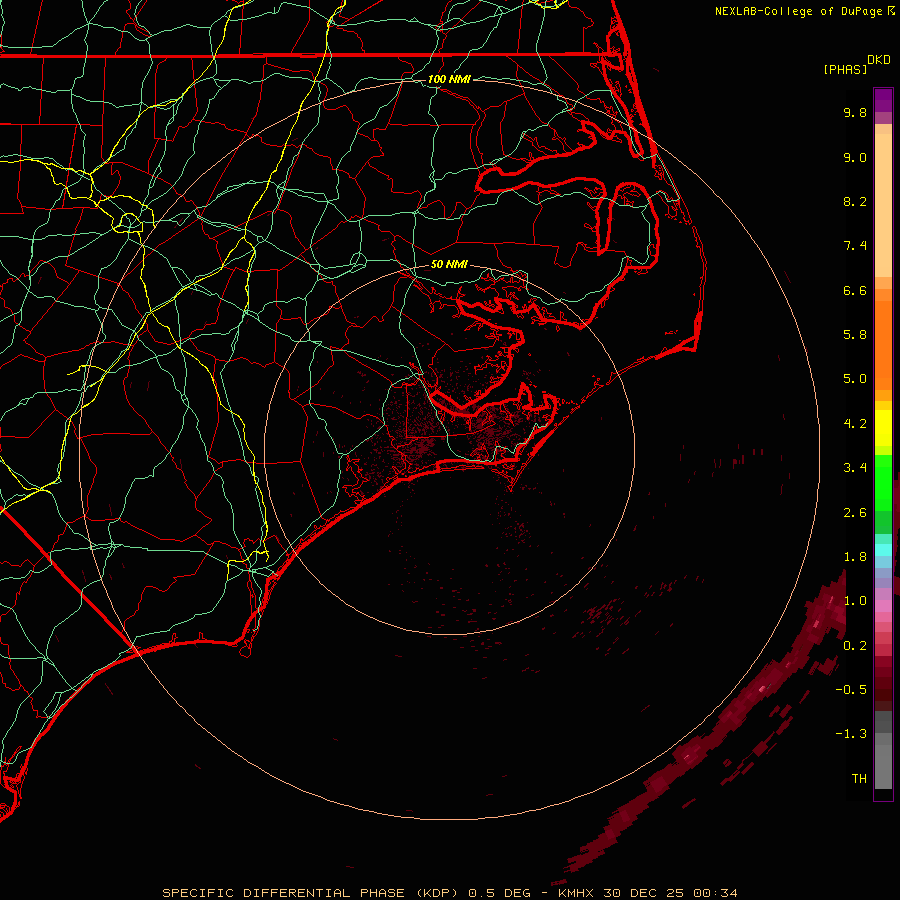Click the 9.8 value on the color scale
The width and height of the screenshot is (900, 900).
click(855, 112)
